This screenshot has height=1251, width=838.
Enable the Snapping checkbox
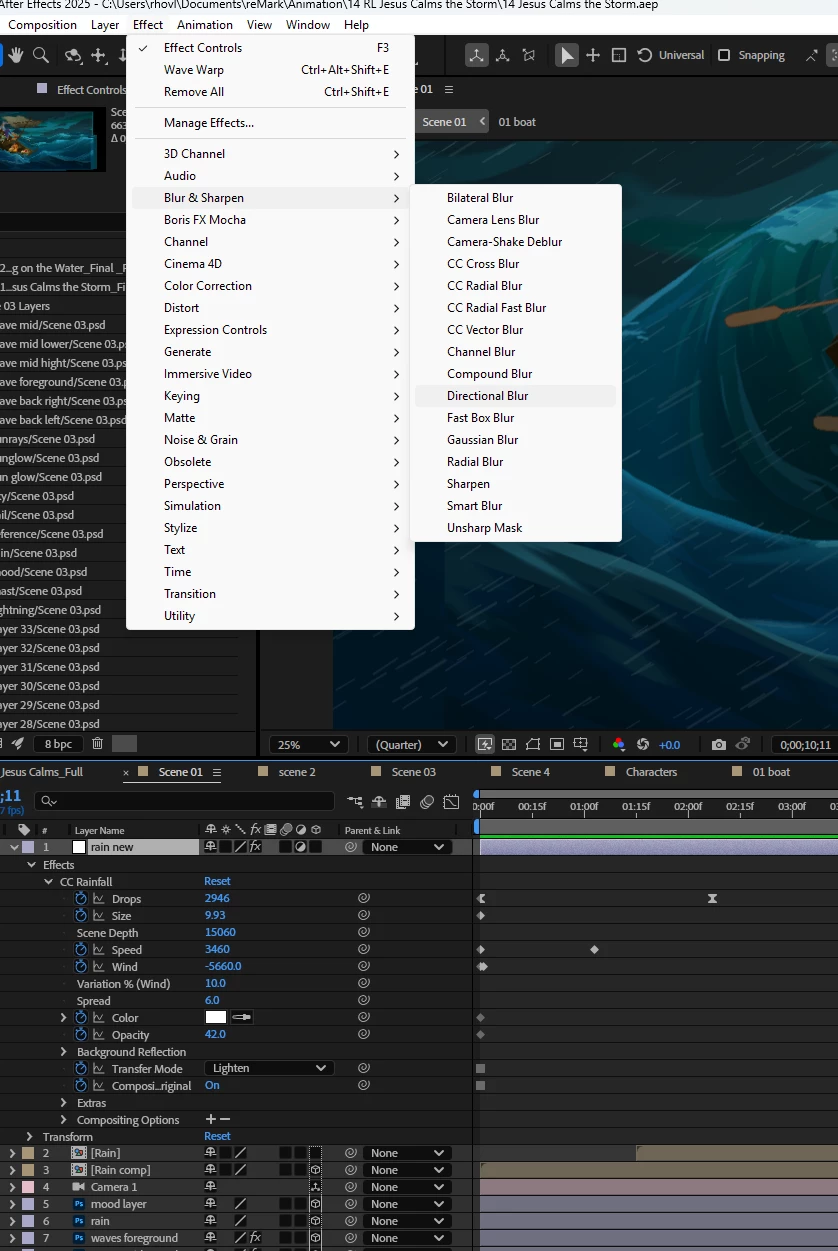[x=724, y=55]
